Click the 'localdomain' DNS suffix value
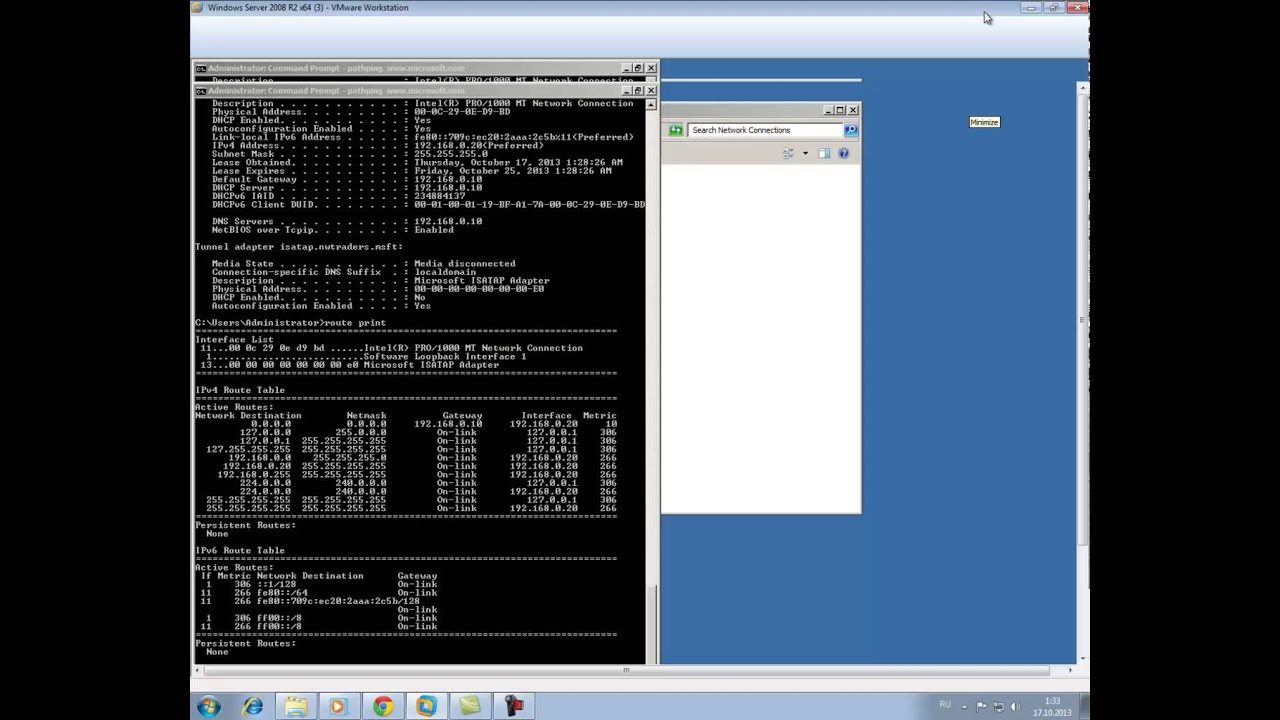This screenshot has width=1280, height=720. pos(445,272)
